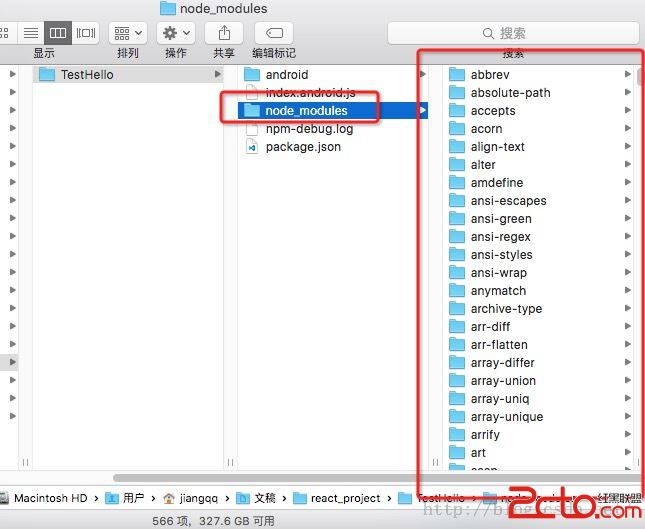This screenshot has height=529, width=645.
Task: Expand arrow beside acorn folder
Action: tap(628, 129)
